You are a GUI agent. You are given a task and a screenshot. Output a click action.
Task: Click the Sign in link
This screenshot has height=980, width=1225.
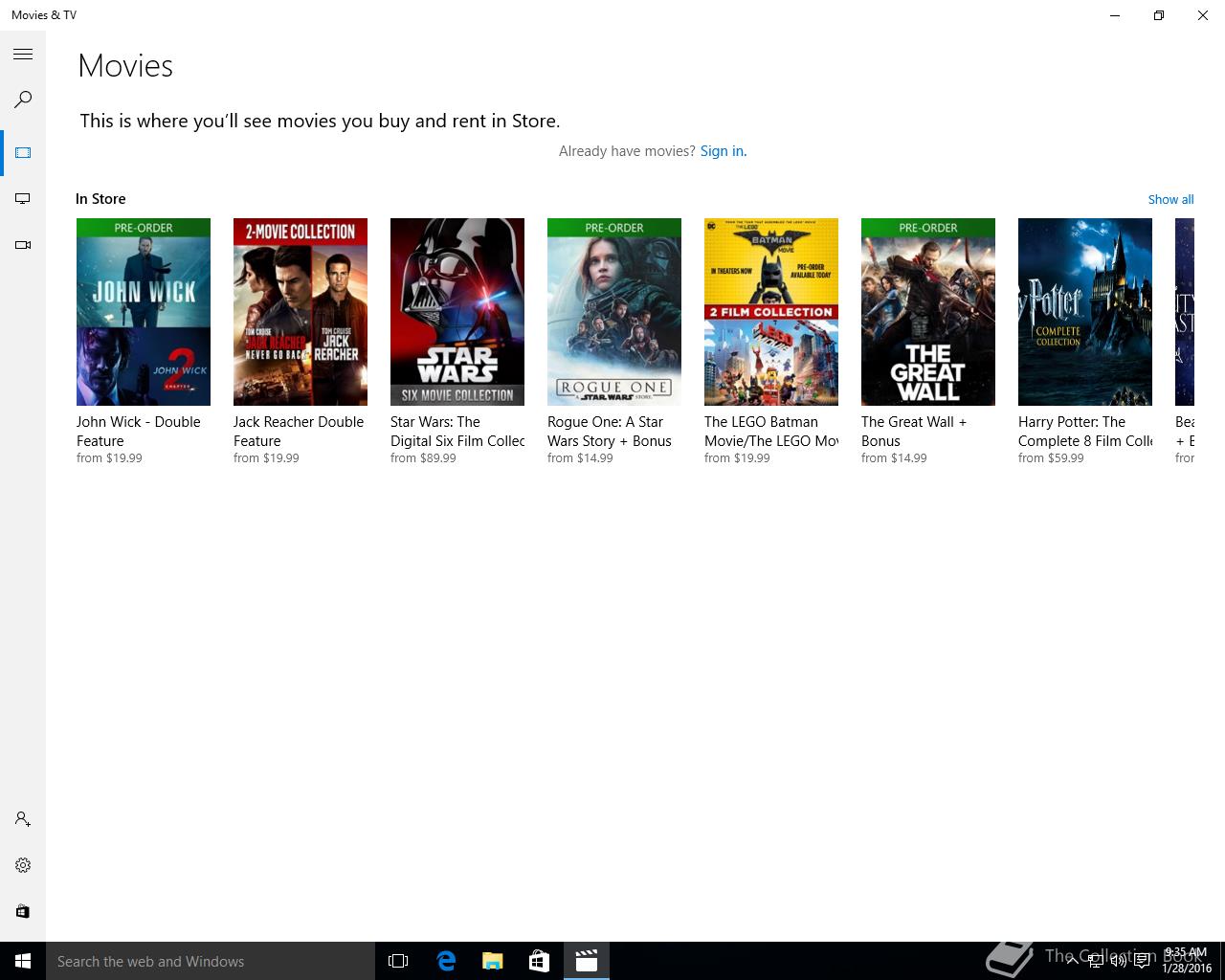tap(724, 151)
